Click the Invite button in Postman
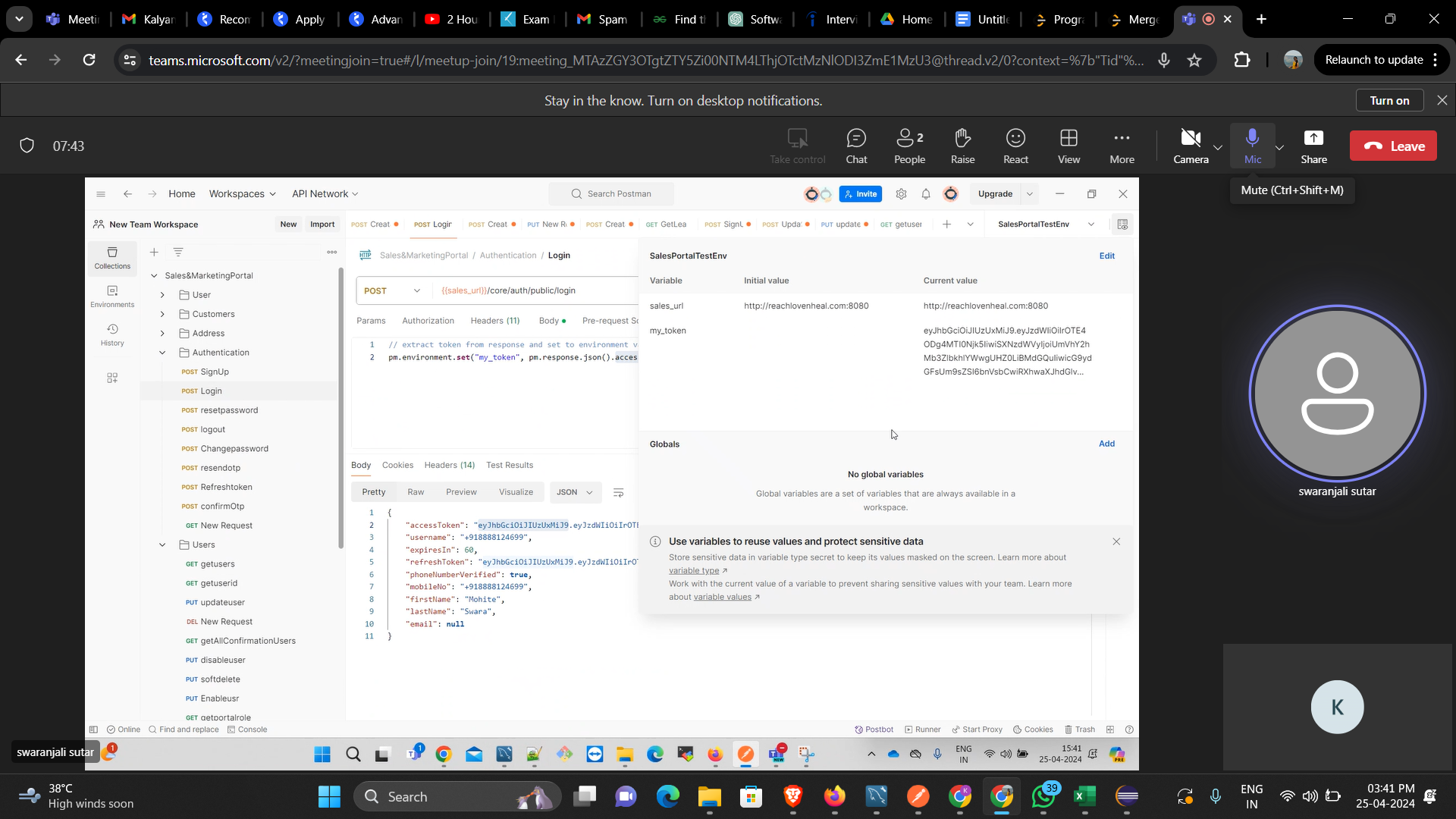The width and height of the screenshot is (1456, 819). pos(861,194)
